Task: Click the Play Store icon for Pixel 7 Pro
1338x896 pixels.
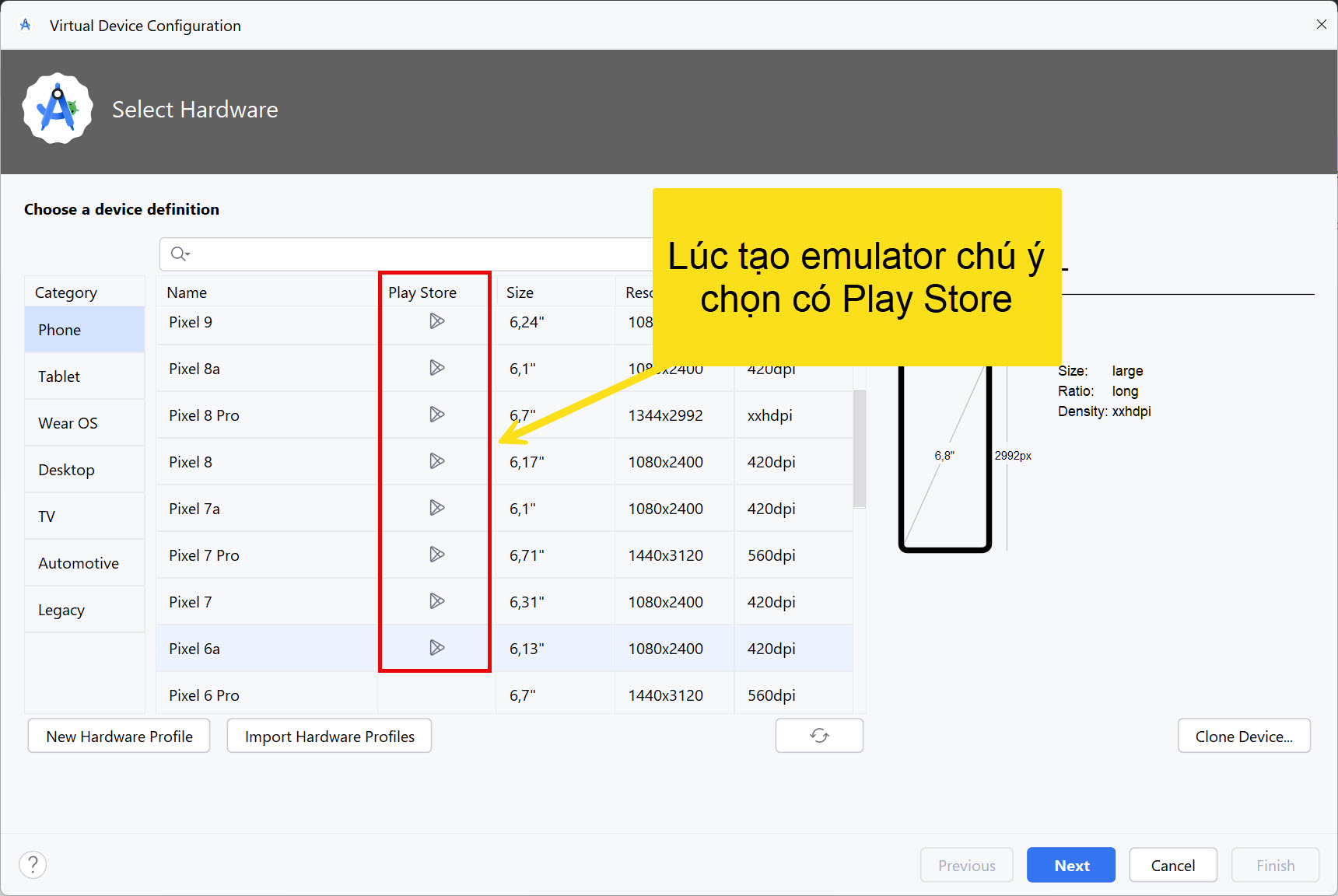Action: (437, 555)
